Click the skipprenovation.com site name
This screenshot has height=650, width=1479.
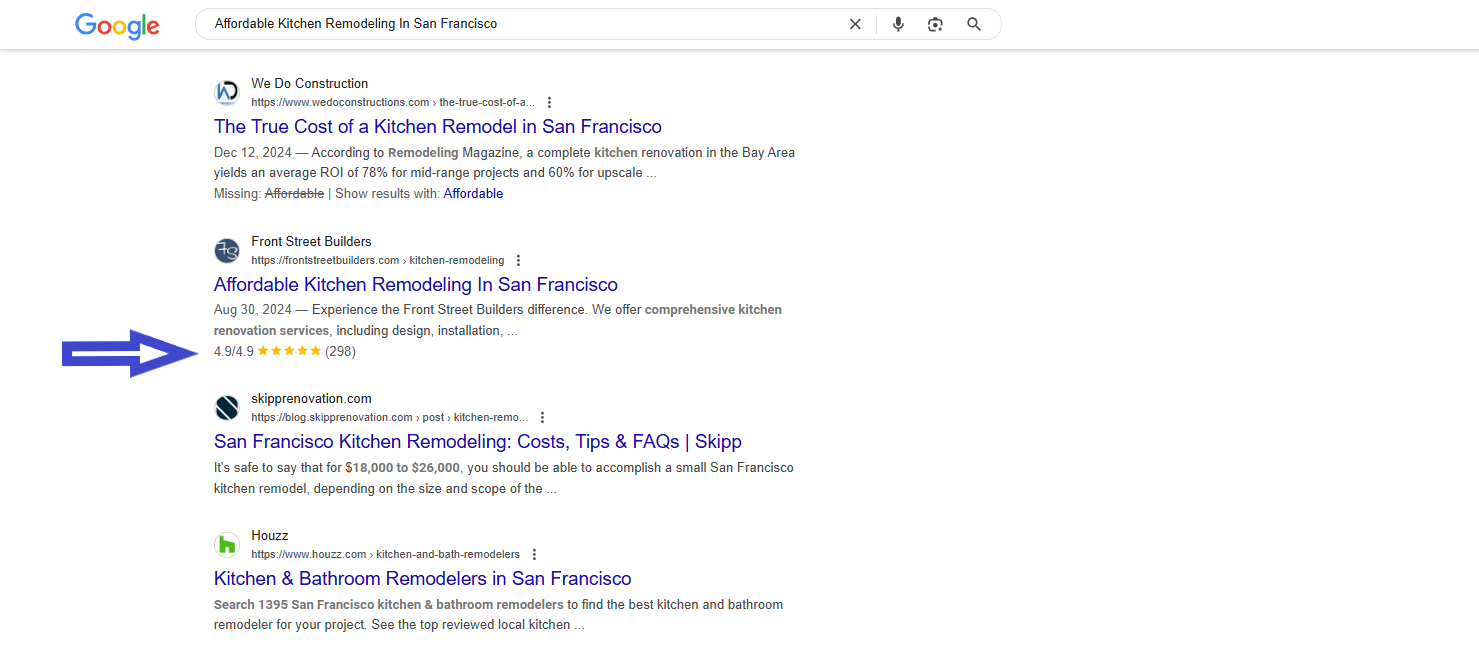click(311, 399)
